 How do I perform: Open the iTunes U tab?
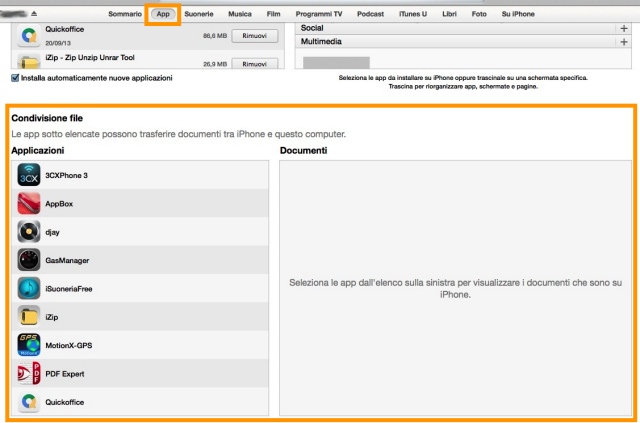pyautogui.click(x=413, y=14)
